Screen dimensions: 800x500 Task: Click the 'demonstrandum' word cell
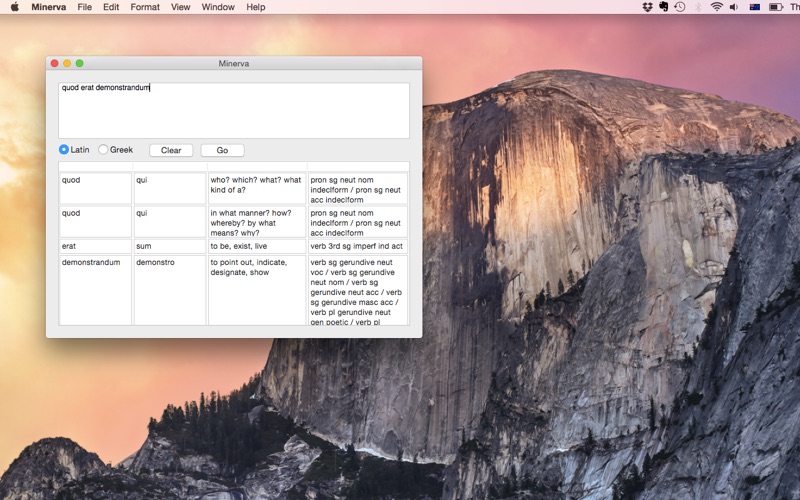pyautogui.click(x=95, y=290)
